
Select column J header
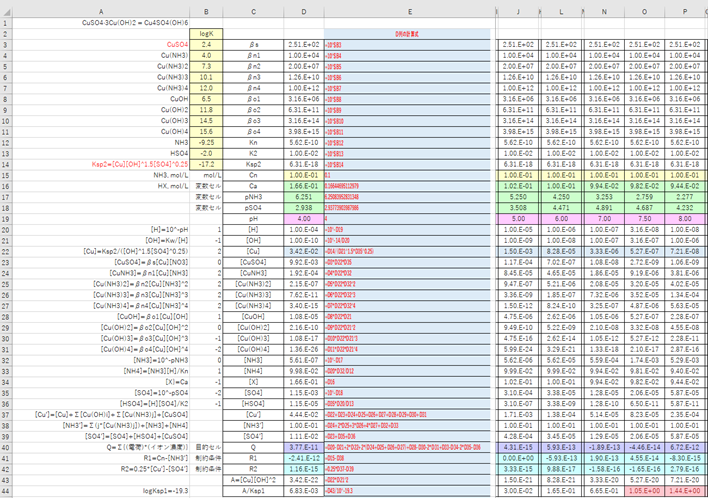click(x=518, y=12)
